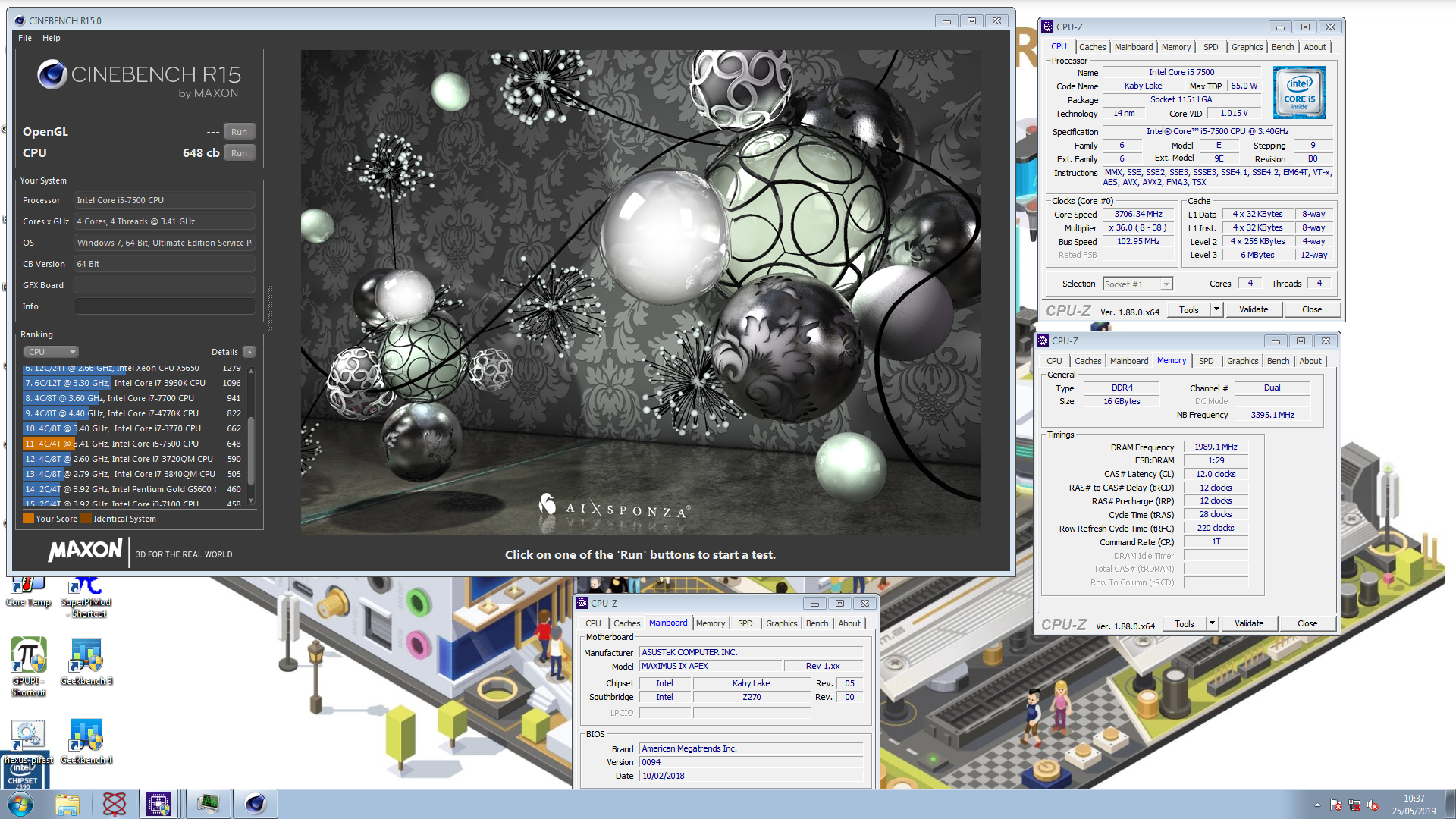Click the Intel Core i5 logo badge
Screen dimensions: 1456x819
pos(1300,92)
